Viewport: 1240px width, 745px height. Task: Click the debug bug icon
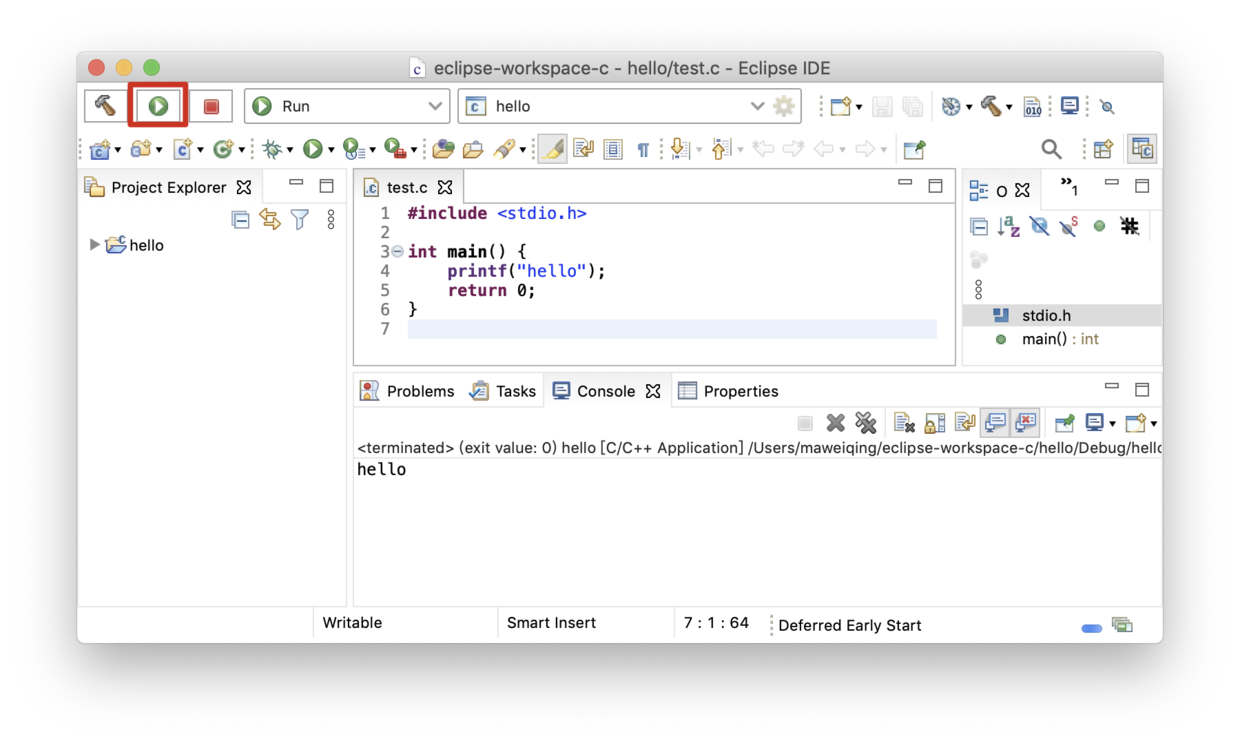point(272,149)
